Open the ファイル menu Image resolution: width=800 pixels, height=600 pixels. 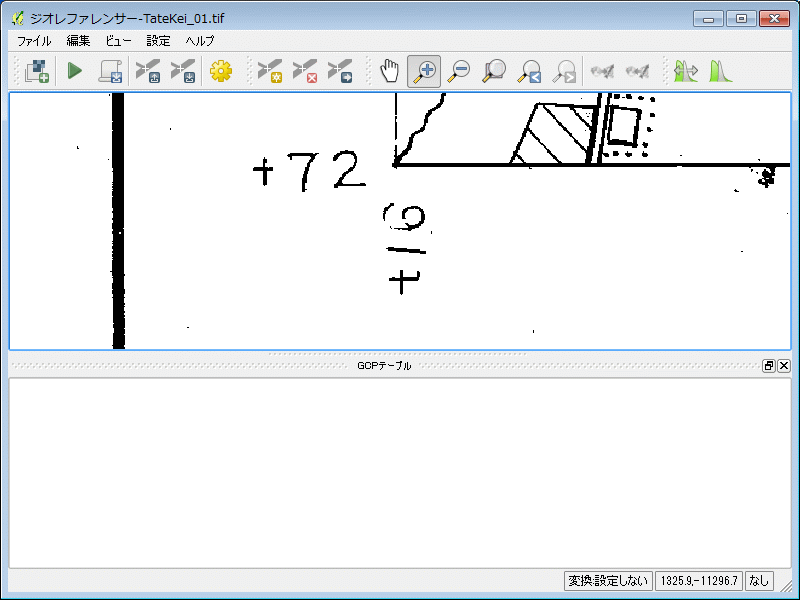34,41
